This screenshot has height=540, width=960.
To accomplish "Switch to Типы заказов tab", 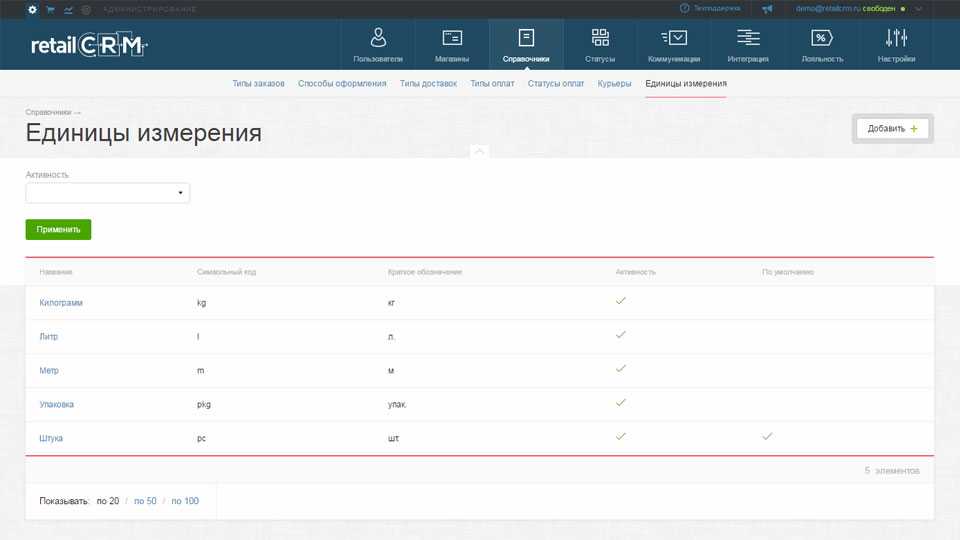I will 258,83.
